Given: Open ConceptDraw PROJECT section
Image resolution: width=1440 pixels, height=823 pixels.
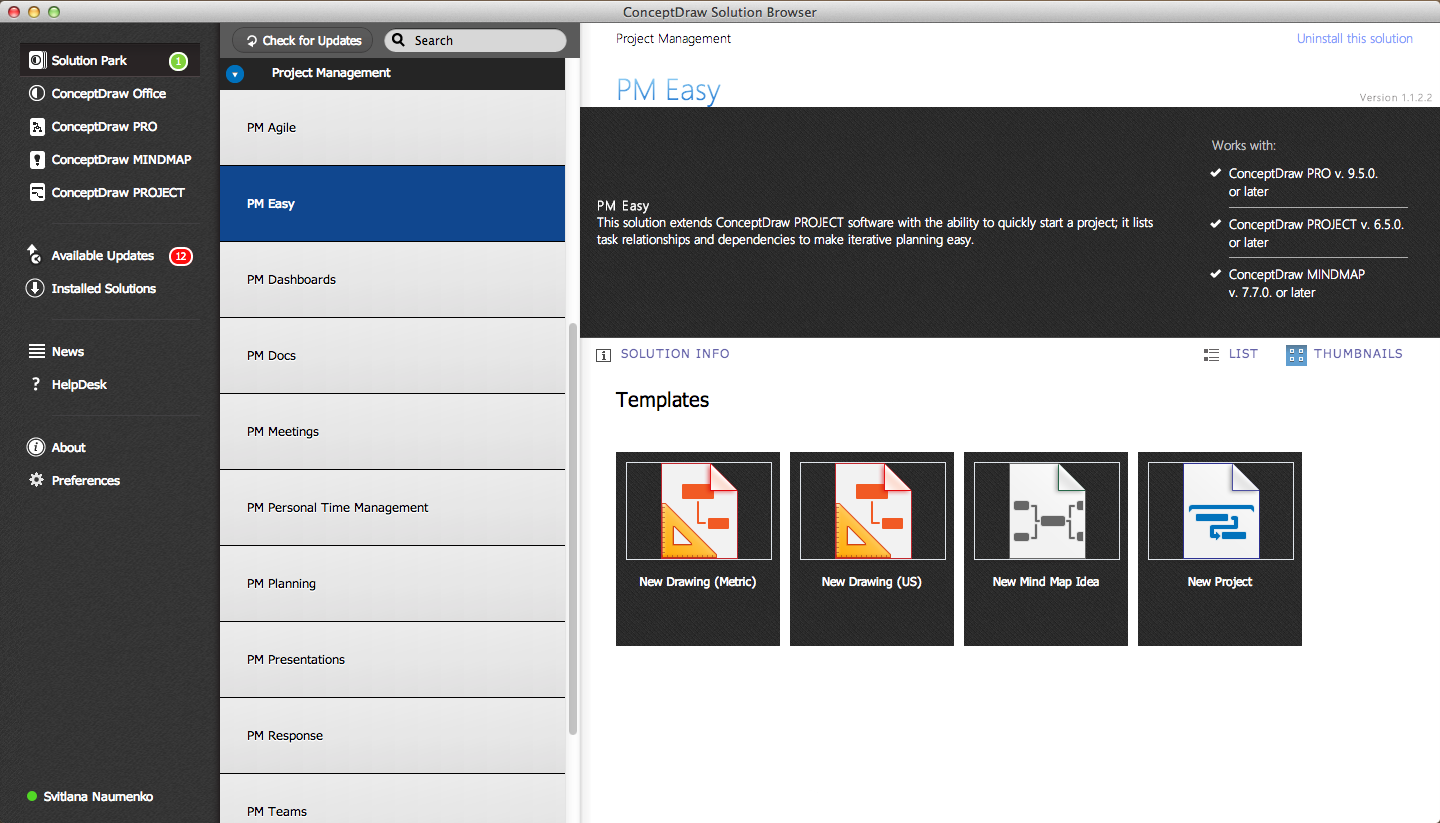Looking at the screenshot, I should coord(118,193).
